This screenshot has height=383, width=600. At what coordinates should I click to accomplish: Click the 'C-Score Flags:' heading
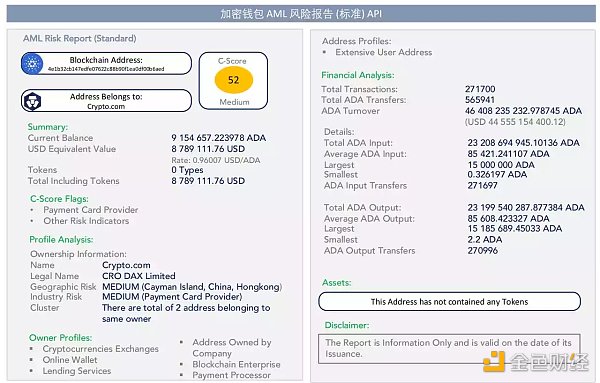click(59, 199)
